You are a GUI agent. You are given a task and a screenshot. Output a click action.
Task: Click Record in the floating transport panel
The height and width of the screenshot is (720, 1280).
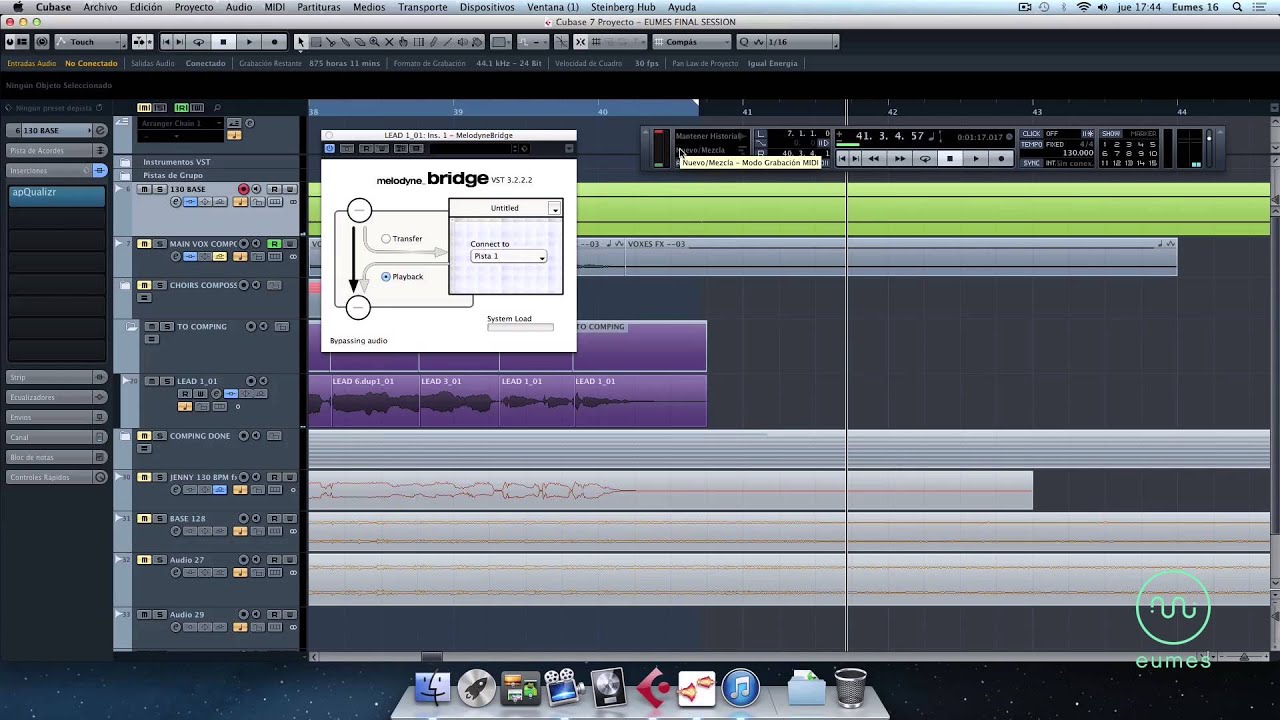tap(1001, 158)
